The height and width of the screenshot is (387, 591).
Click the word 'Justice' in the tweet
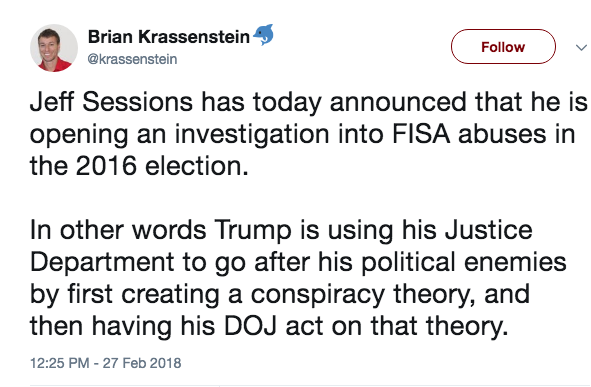click(x=489, y=230)
